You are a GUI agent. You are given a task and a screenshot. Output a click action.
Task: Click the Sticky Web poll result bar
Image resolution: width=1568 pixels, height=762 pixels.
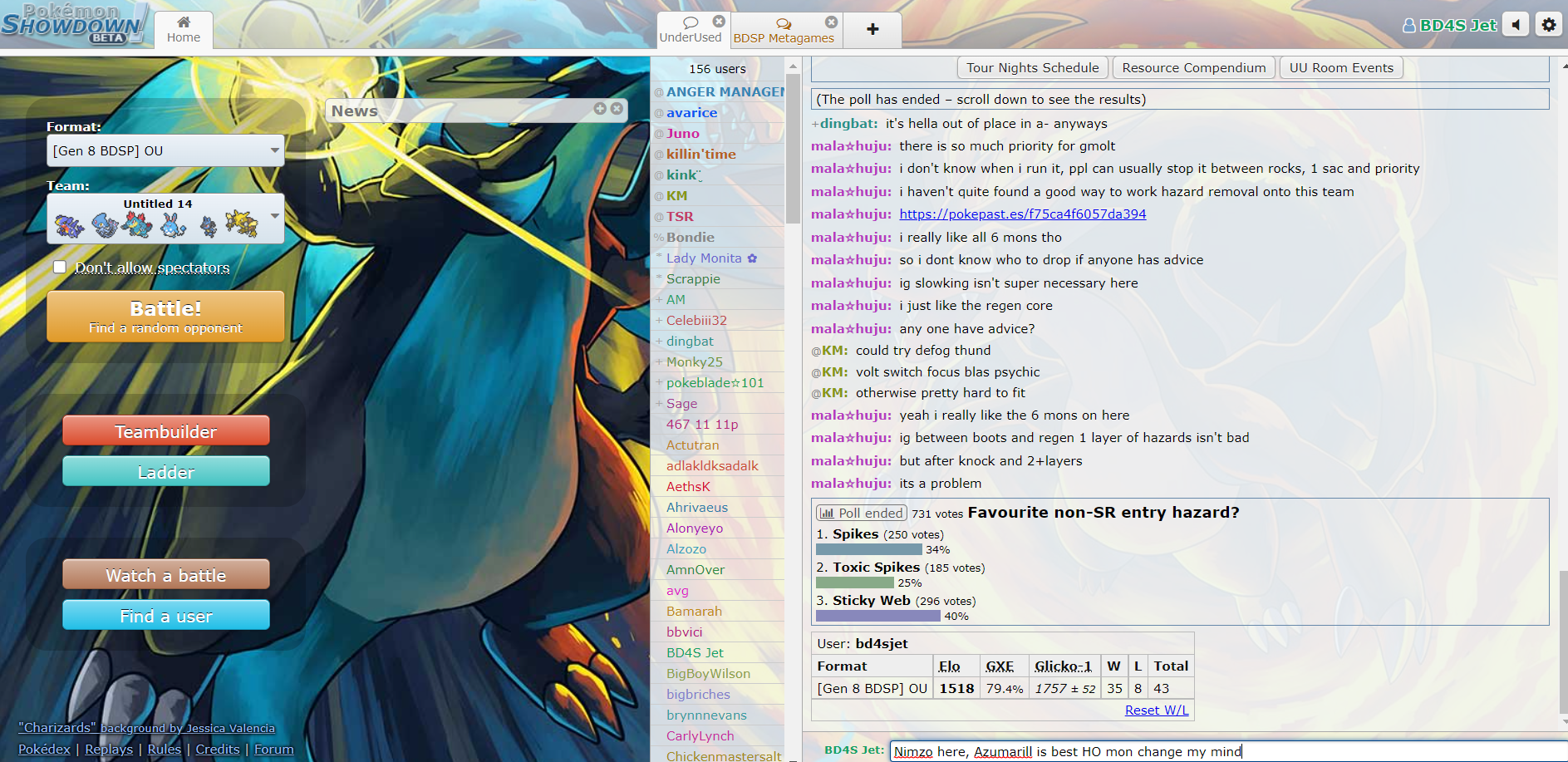(878, 616)
